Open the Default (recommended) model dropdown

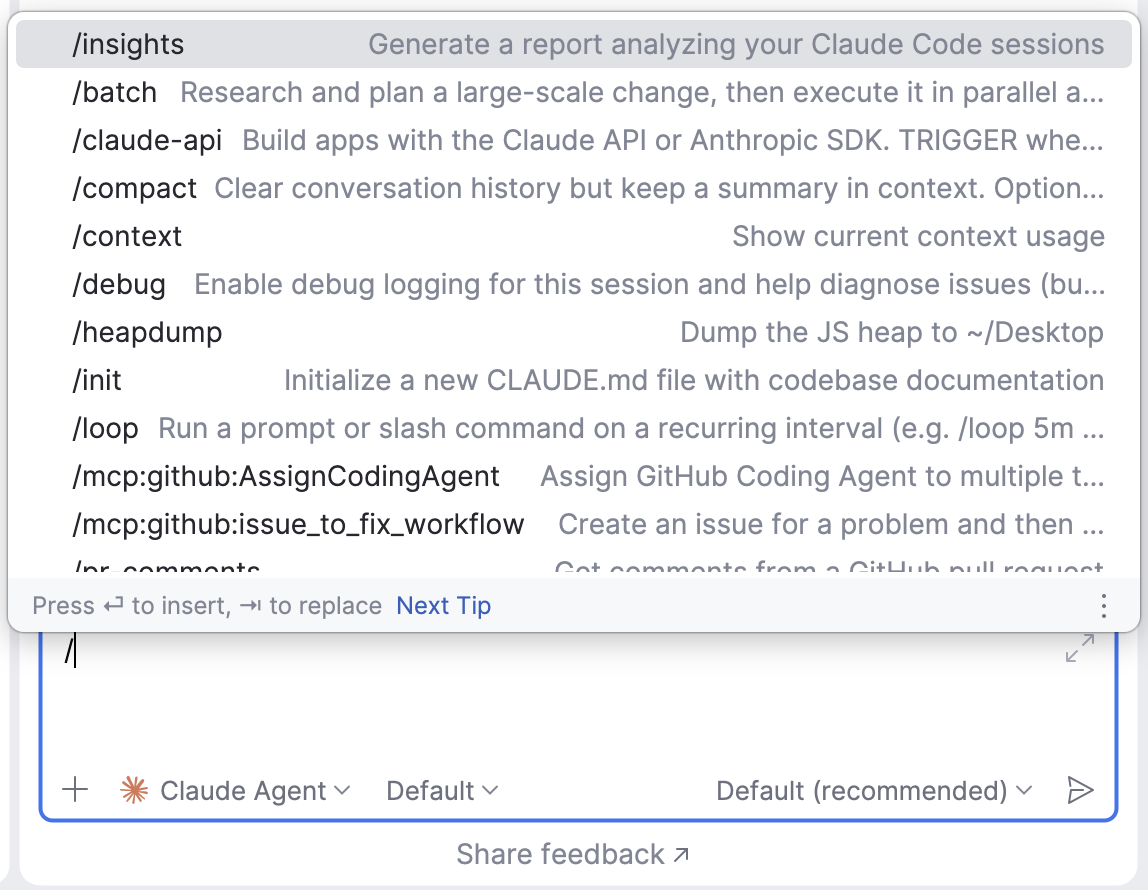coord(873,791)
